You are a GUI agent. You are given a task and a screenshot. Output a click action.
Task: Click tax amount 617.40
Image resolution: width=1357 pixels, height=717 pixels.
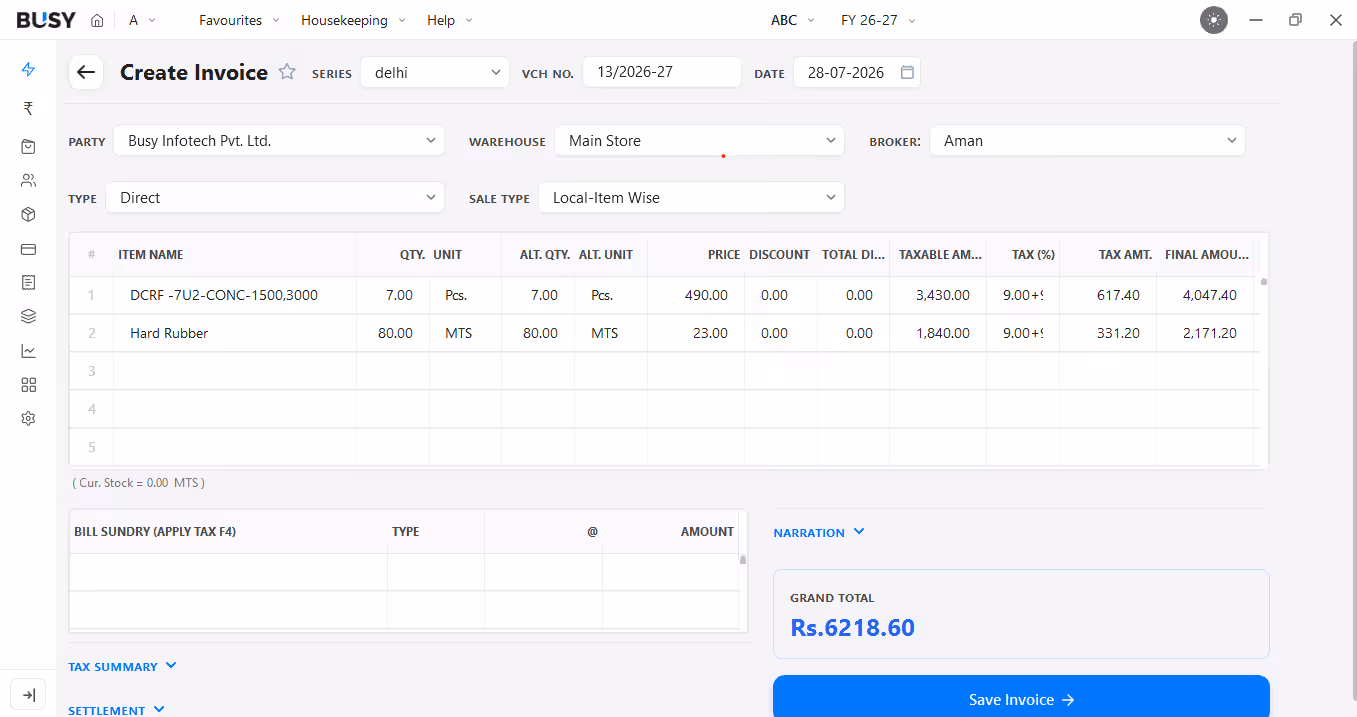tap(1108, 295)
